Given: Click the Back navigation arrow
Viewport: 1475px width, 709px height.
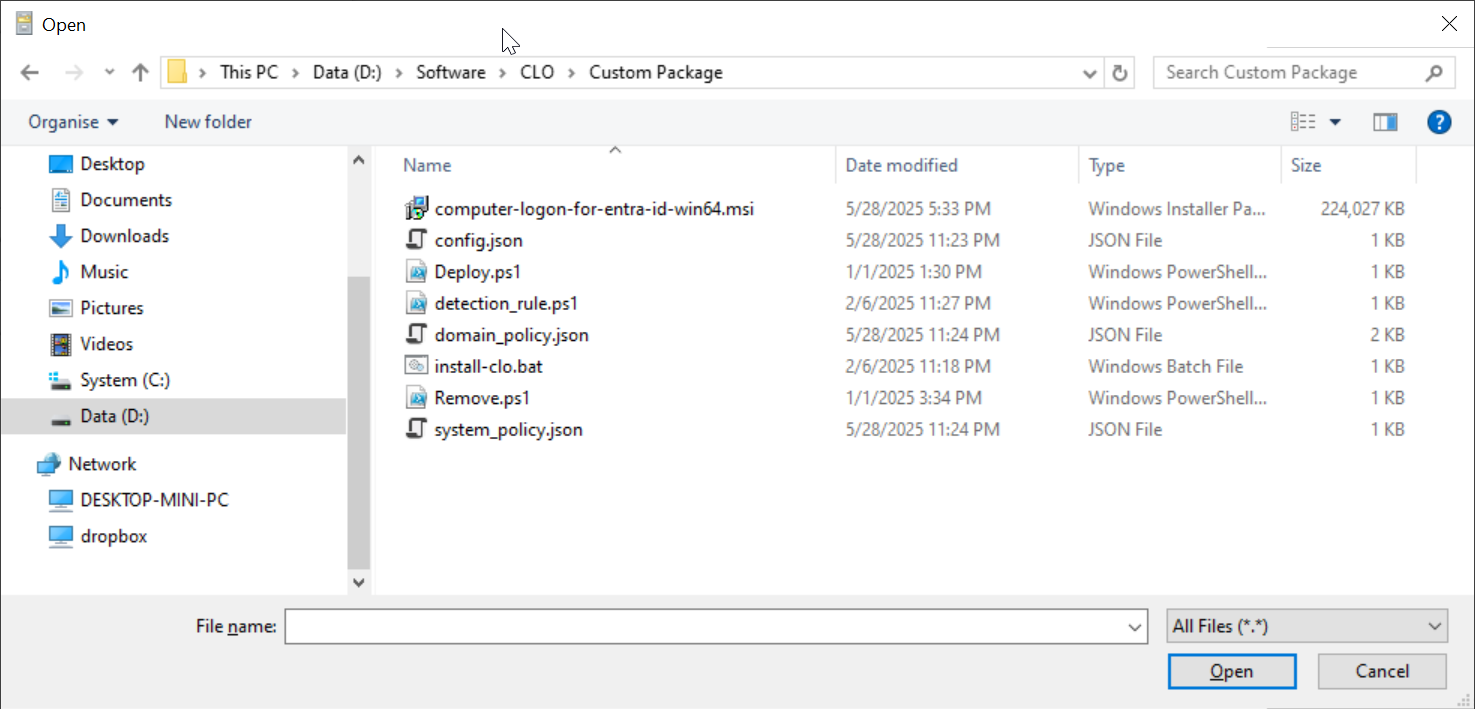Looking at the screenshot, I should 30,73.
